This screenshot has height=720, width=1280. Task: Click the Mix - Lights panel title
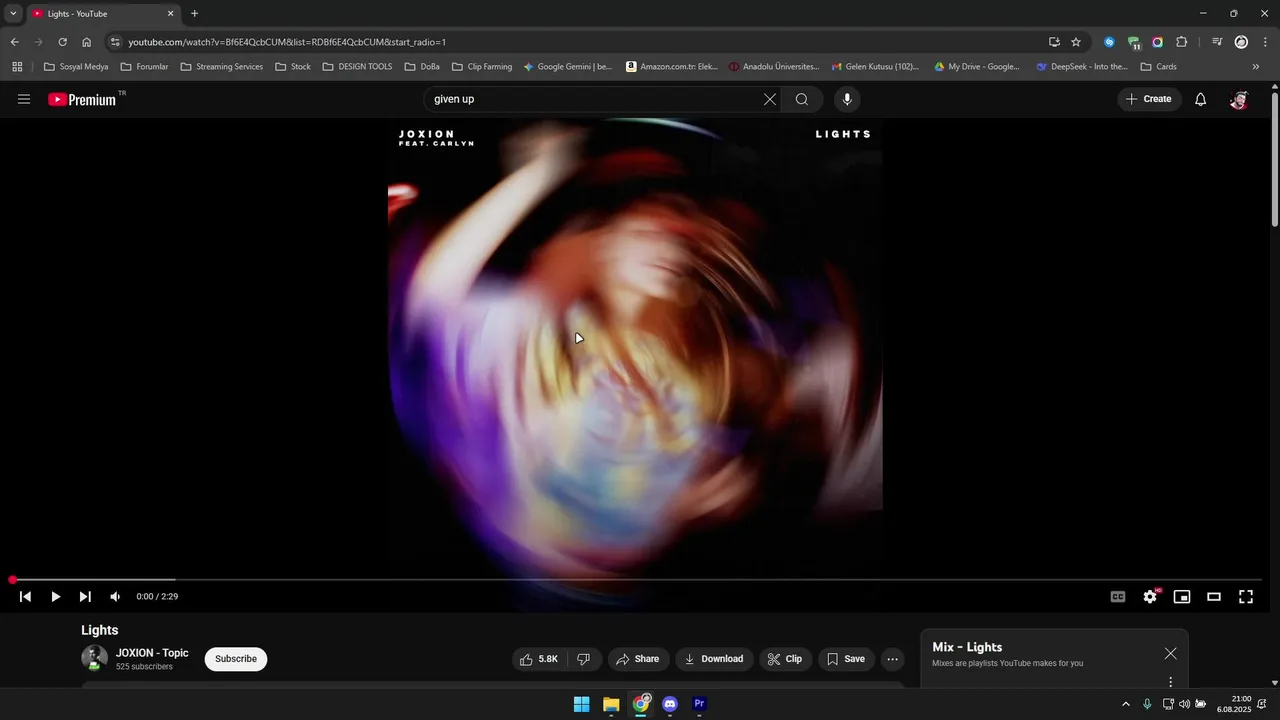pos(967,647)
